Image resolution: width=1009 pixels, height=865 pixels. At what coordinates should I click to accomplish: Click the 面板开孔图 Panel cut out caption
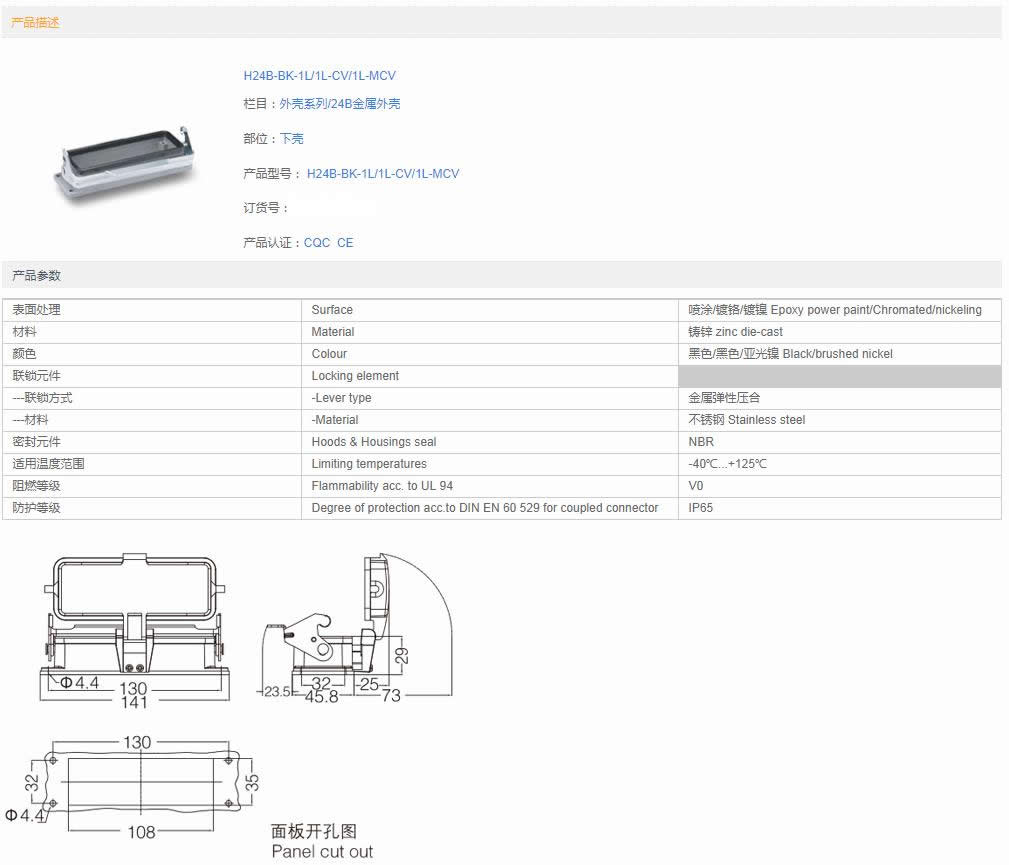[x=321, y=841]
